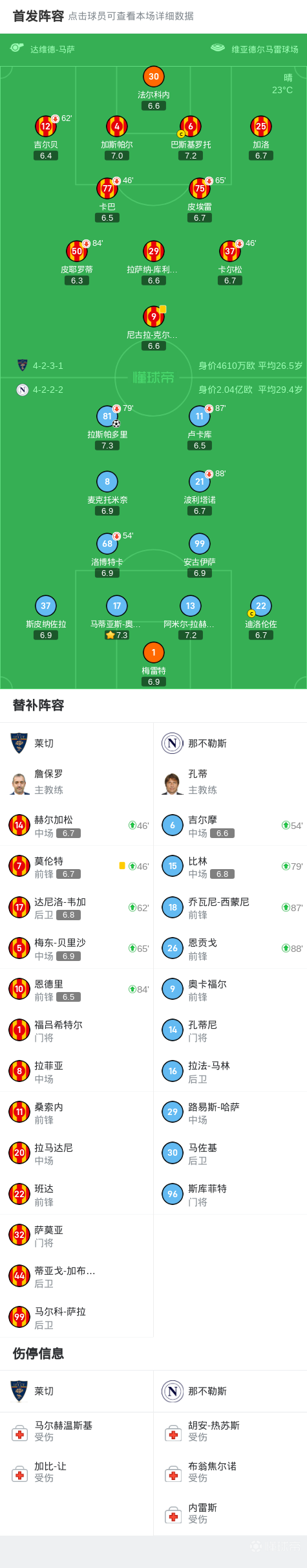The image size is (307, 1568).
Task: Tap the stadium icon by 维亚德尔马雷球场
Action: tap(218, 48)
